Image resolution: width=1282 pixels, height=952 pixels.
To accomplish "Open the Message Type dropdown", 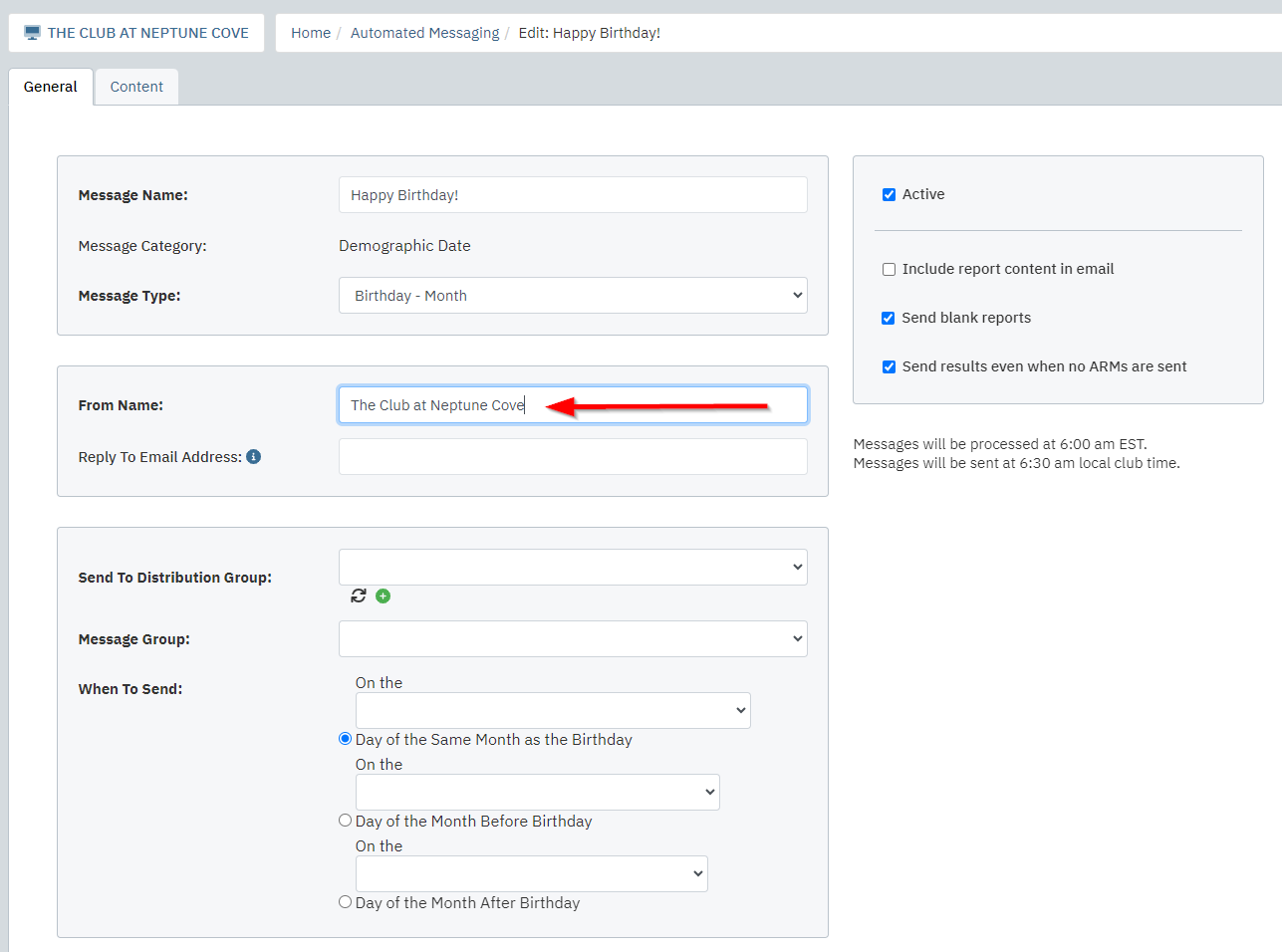I will tap(573, 296).
